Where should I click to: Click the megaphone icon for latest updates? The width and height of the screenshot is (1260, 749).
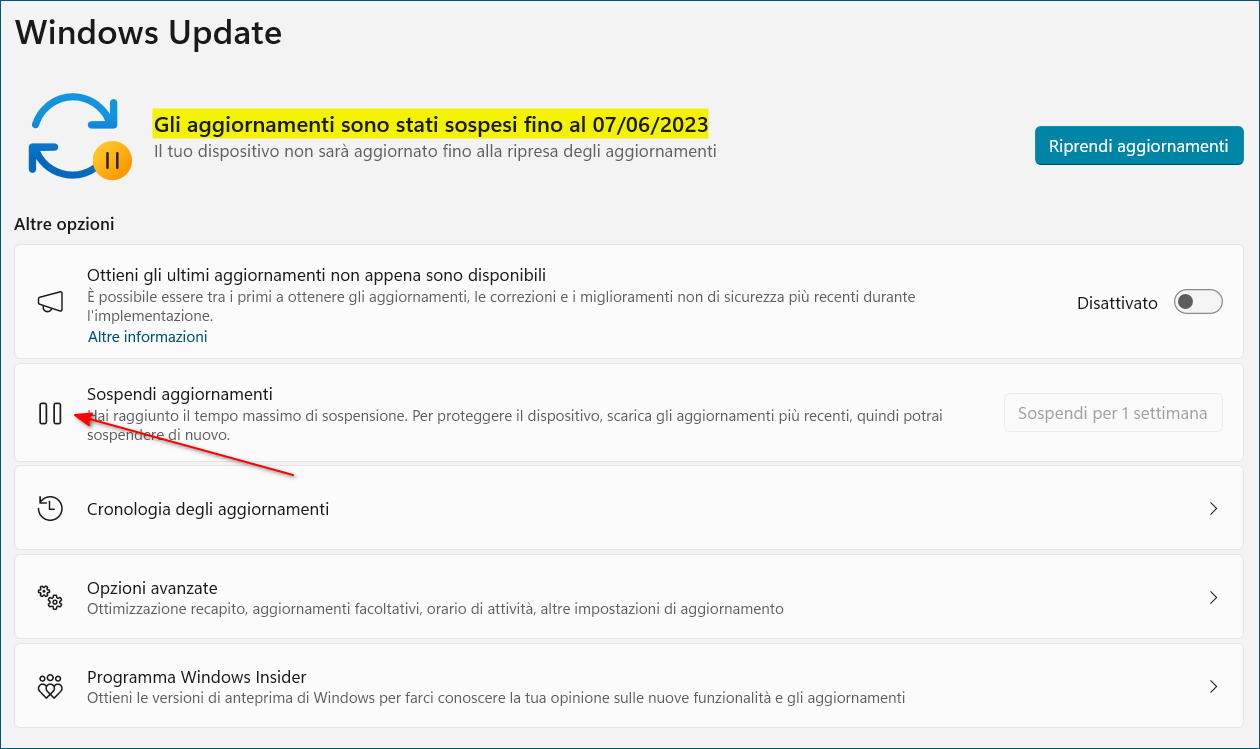pyautogui.click(x=50, y=302)
